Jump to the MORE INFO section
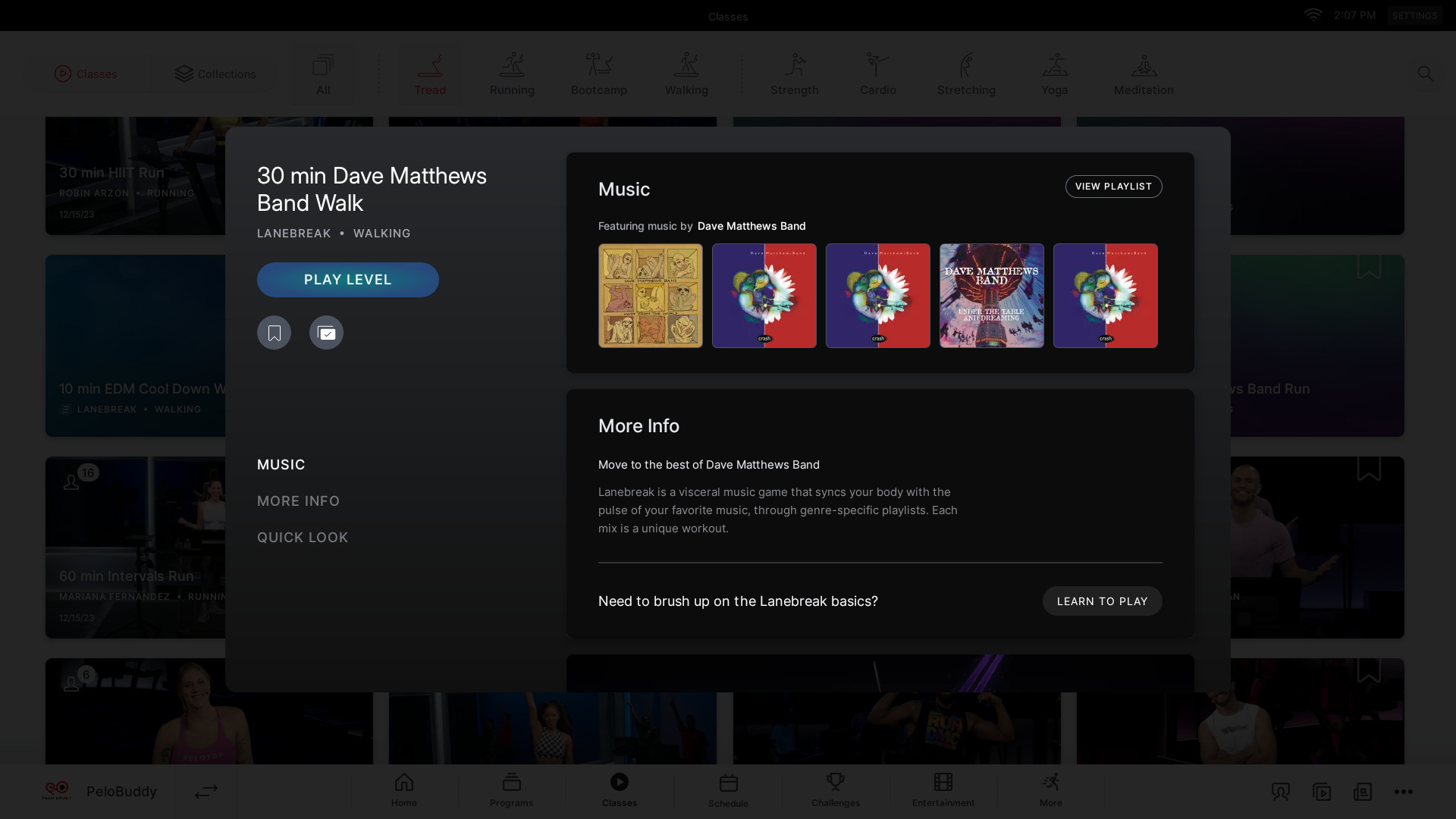Screen dimensions: 1456x819 pos(299,501)
